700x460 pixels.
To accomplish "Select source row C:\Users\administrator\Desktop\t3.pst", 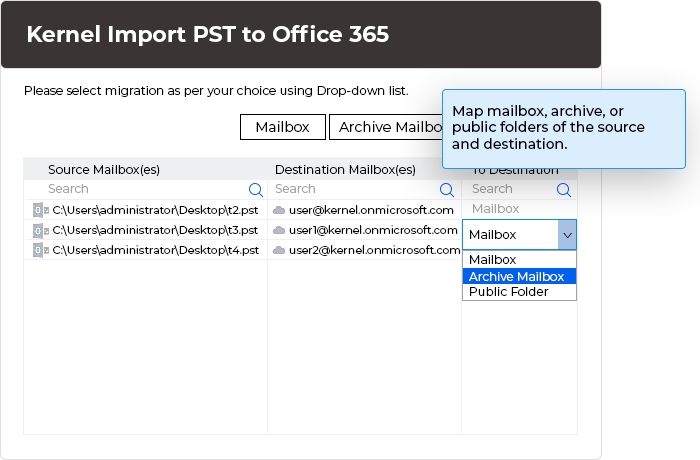I will tap(146, 230).
